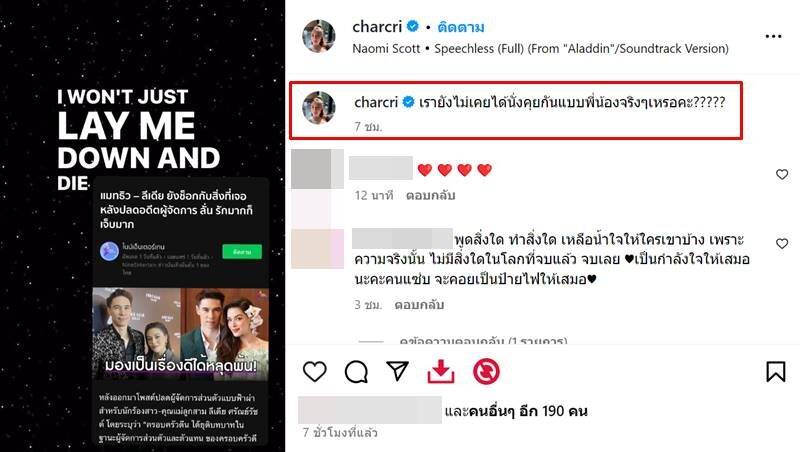Viewport: 800px width, 452px height.
Task: Click the red download arrow icon
Action: [441, 371]
